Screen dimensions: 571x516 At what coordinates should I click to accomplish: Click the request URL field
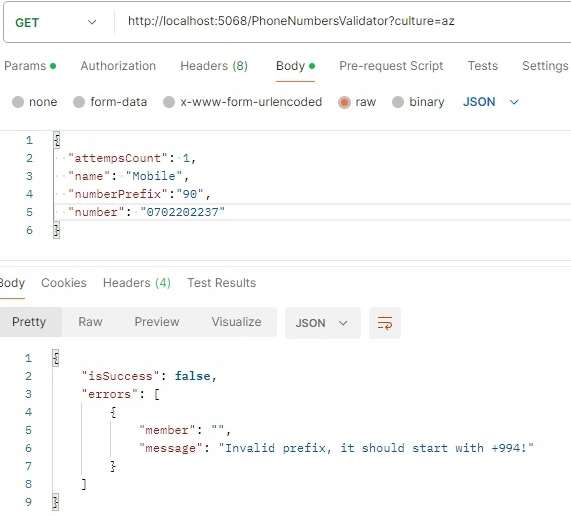(342, 21)
